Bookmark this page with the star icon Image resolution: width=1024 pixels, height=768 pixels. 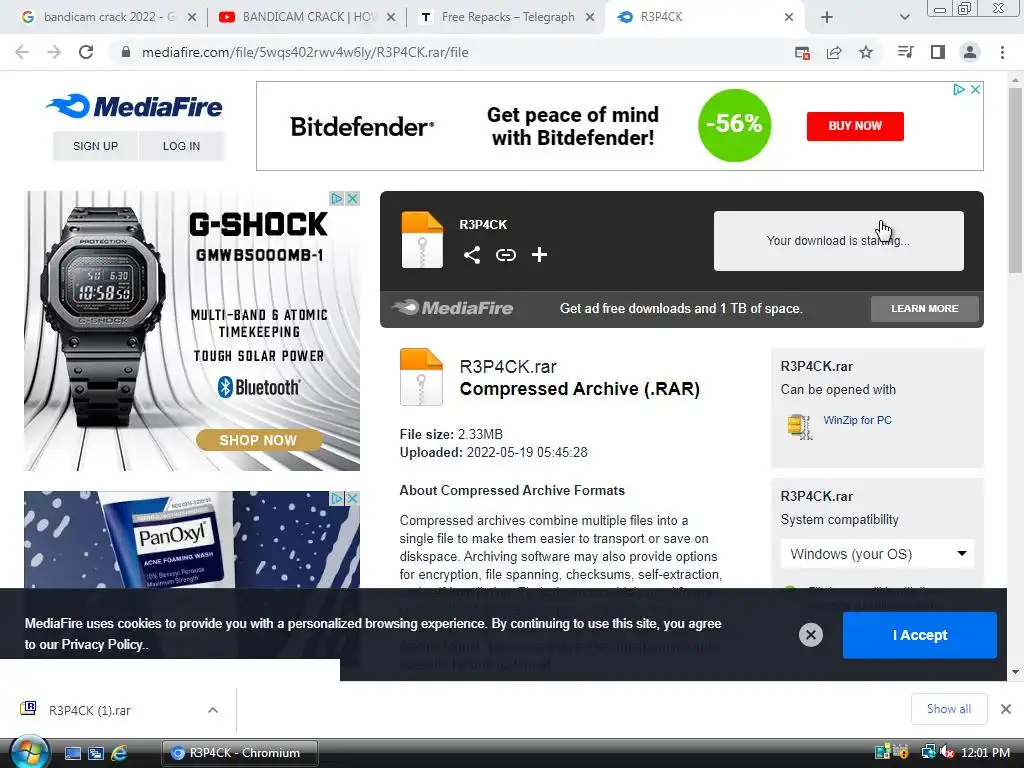tap(866, 52)
